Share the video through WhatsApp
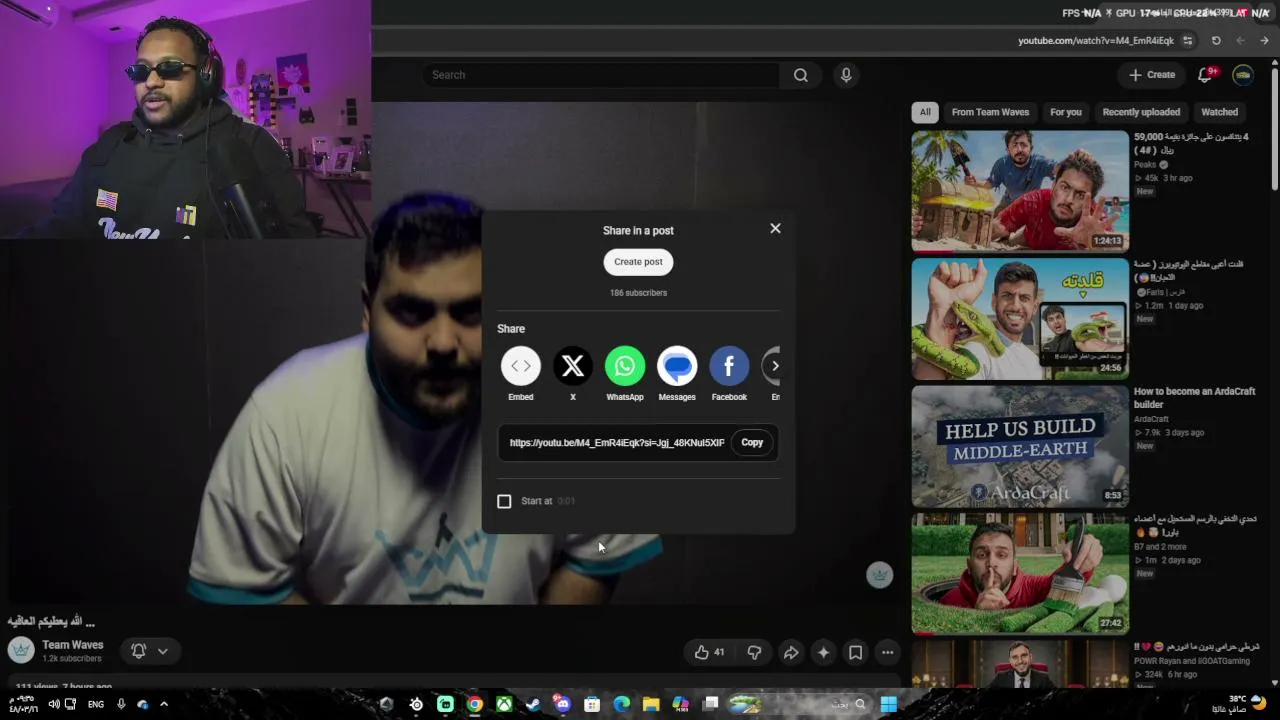Image resolution: width=1280 pixels, height=720 pixels. point(625,366)
